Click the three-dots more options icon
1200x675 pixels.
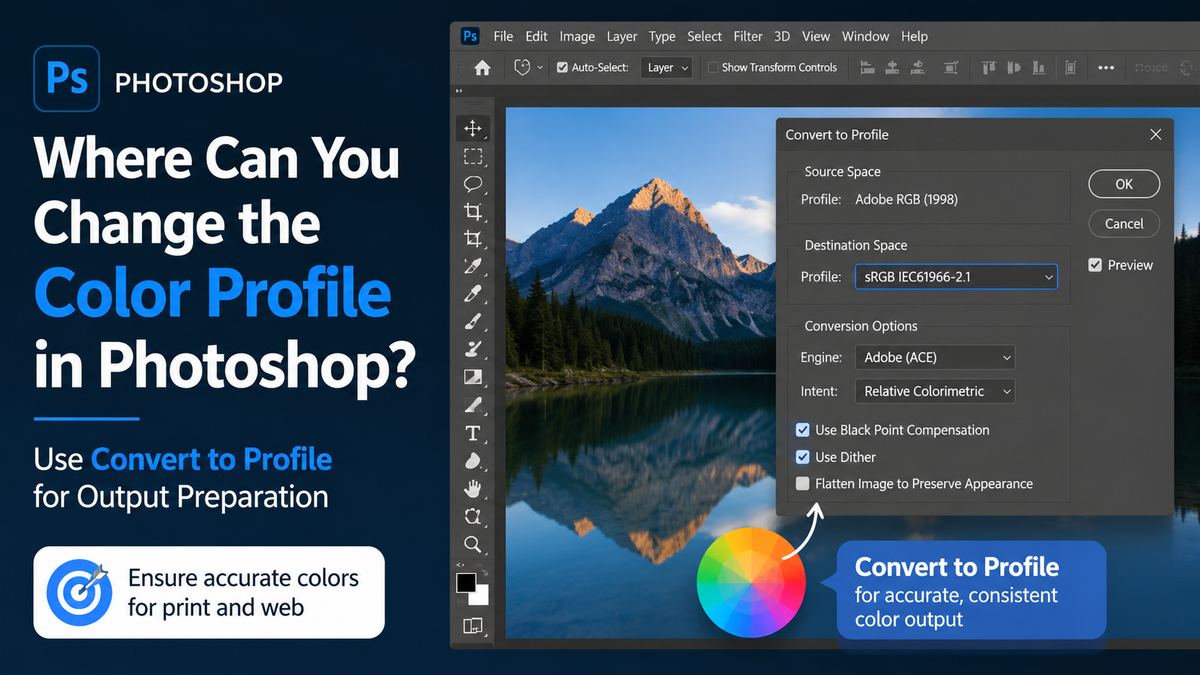tap(1106, 67)
